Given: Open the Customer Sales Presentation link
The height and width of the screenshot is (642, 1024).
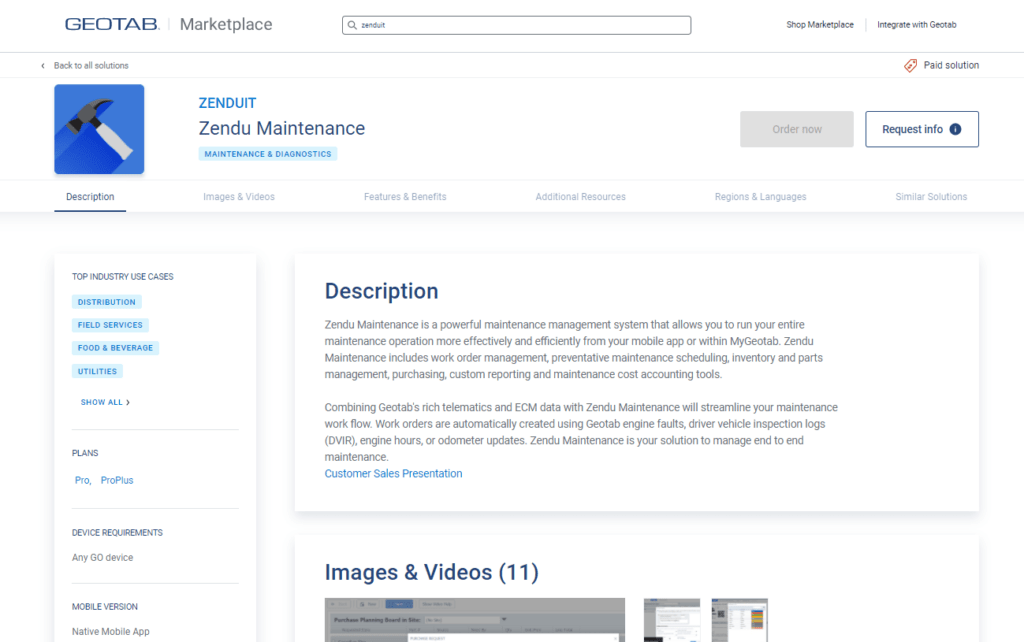Looking at the screenshot, I should (393, 474).
